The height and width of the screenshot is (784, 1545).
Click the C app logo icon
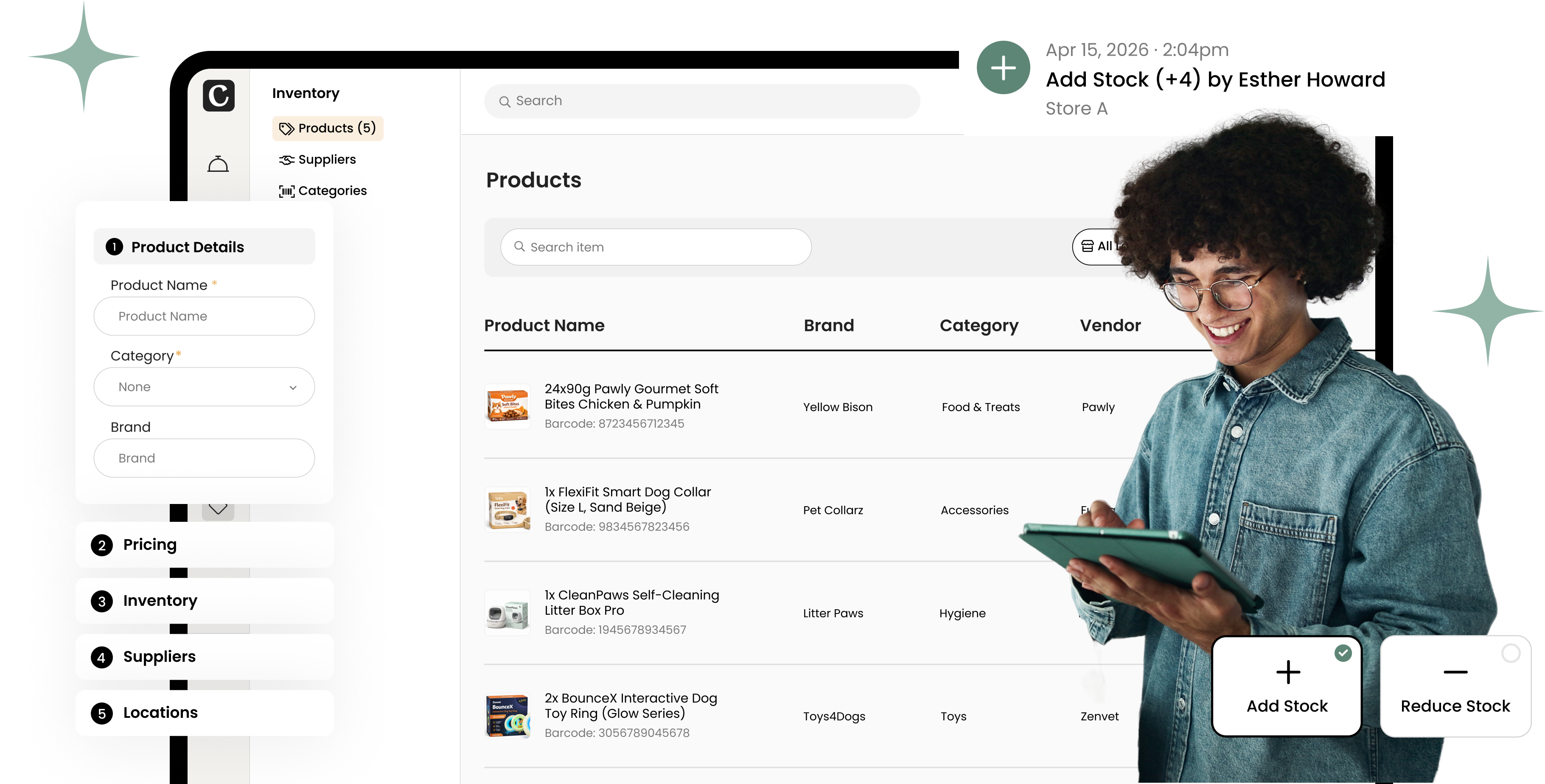point(218,95)
